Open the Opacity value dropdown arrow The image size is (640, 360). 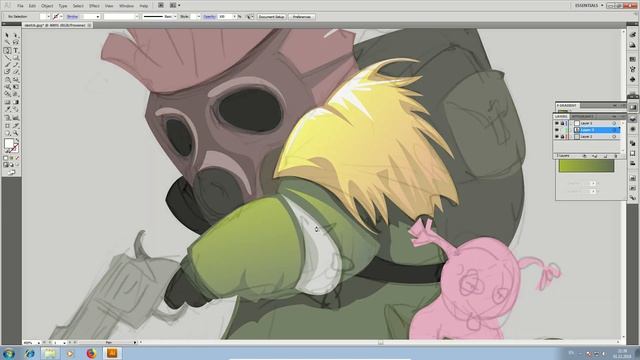235,17
